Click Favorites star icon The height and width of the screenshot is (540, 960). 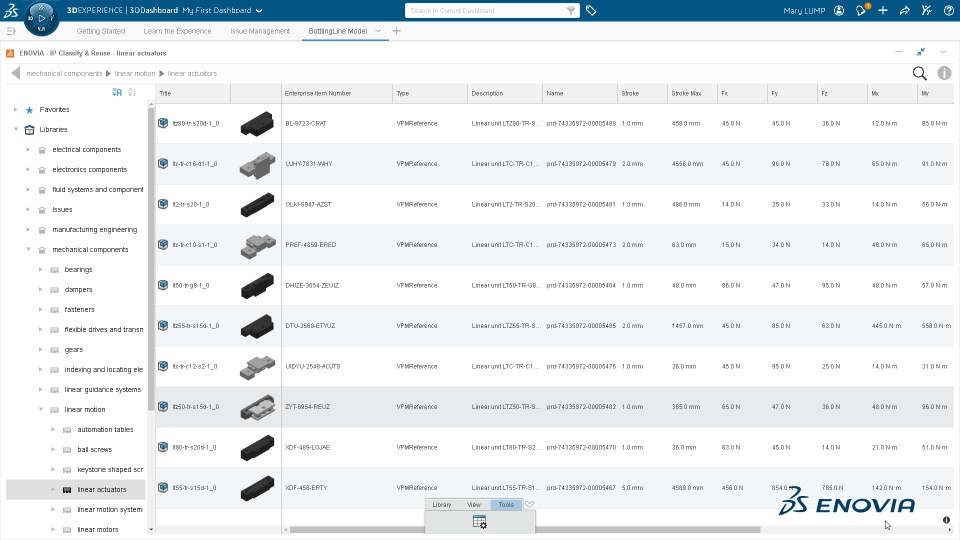[29, 110]
